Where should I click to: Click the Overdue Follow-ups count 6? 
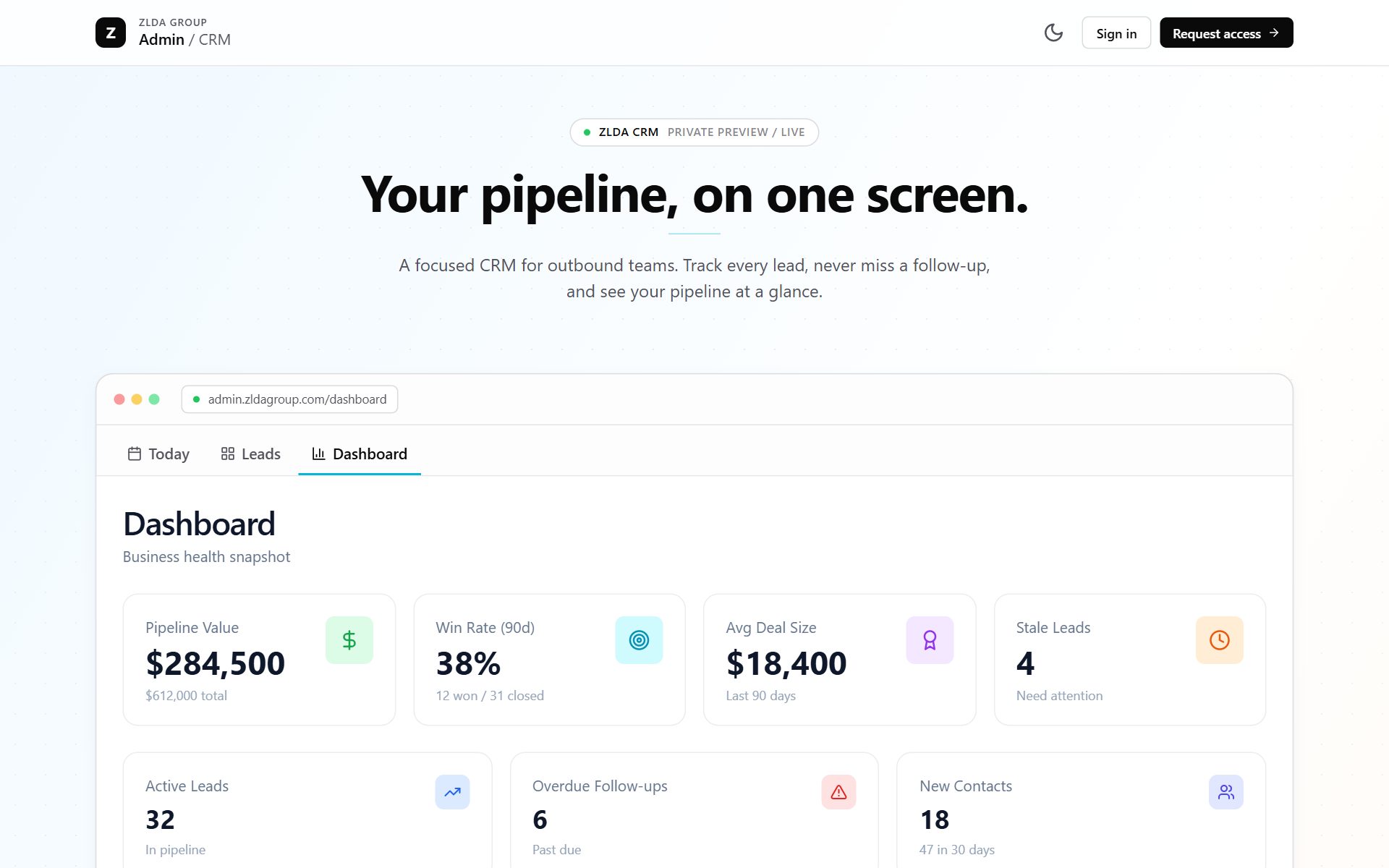tap(540, 820)
